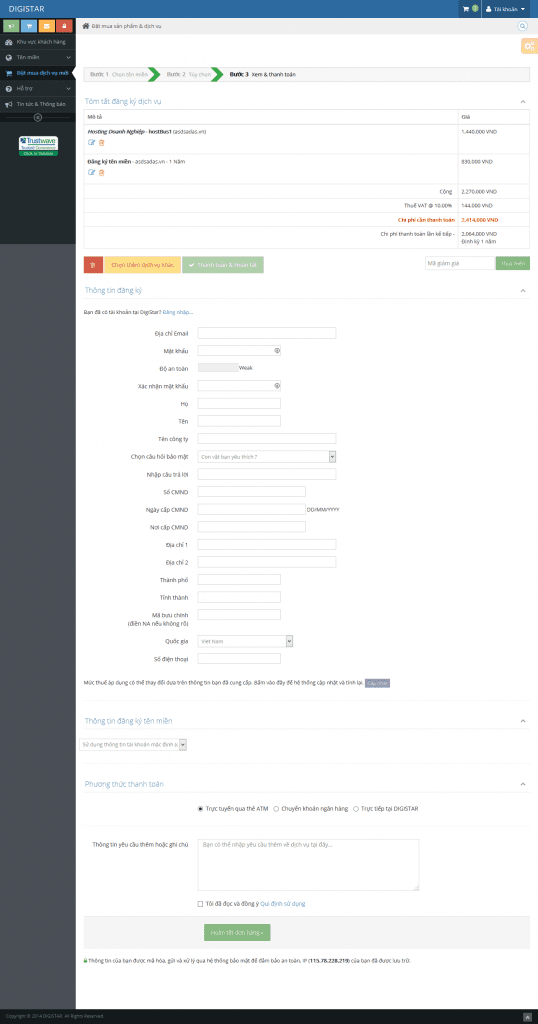This screenshot has height=1024, width=538.
Task: Click the red lock shortcut button
Action: coord(65,26)
